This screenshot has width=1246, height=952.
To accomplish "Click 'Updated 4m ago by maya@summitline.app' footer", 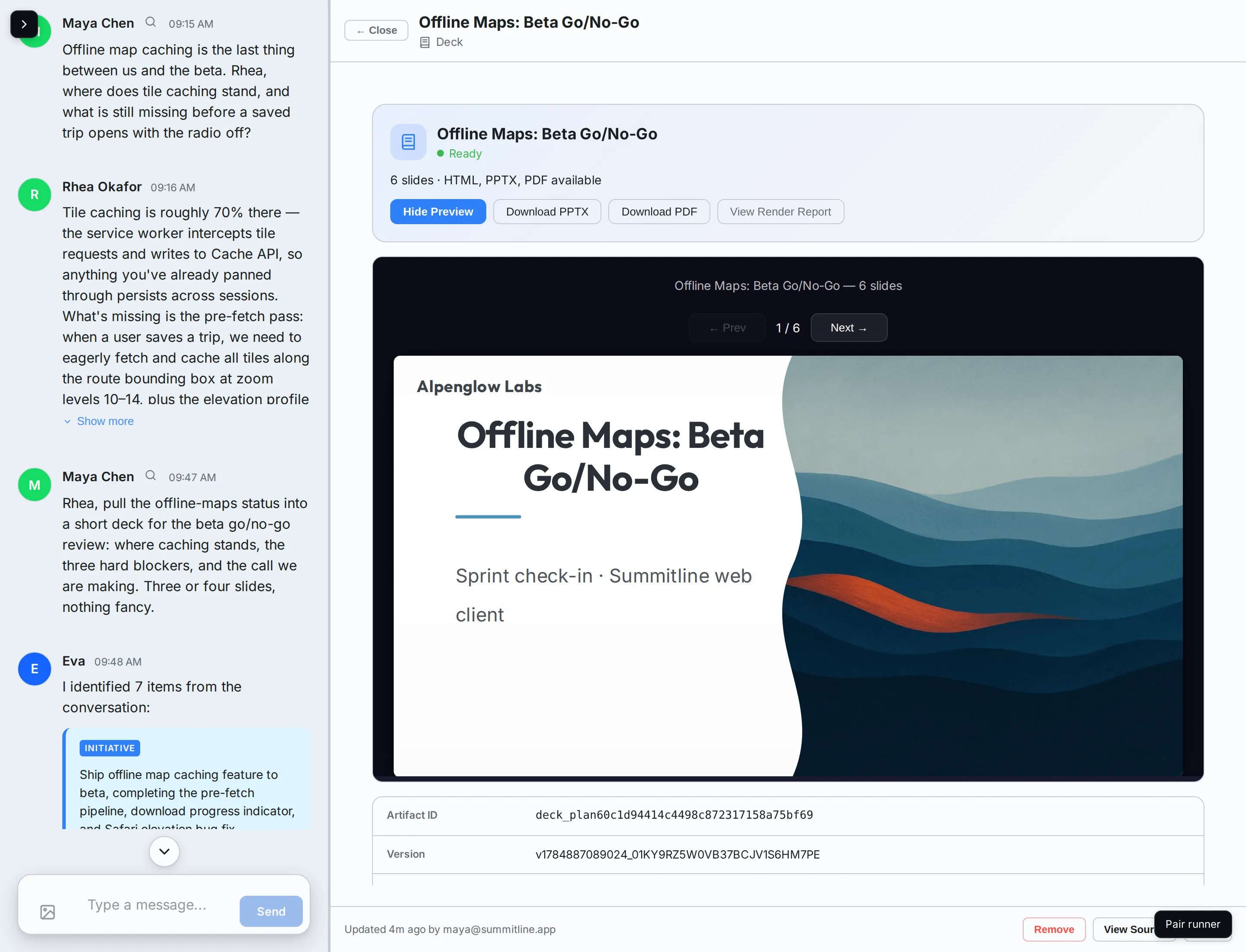I will [x=450, y=929].
